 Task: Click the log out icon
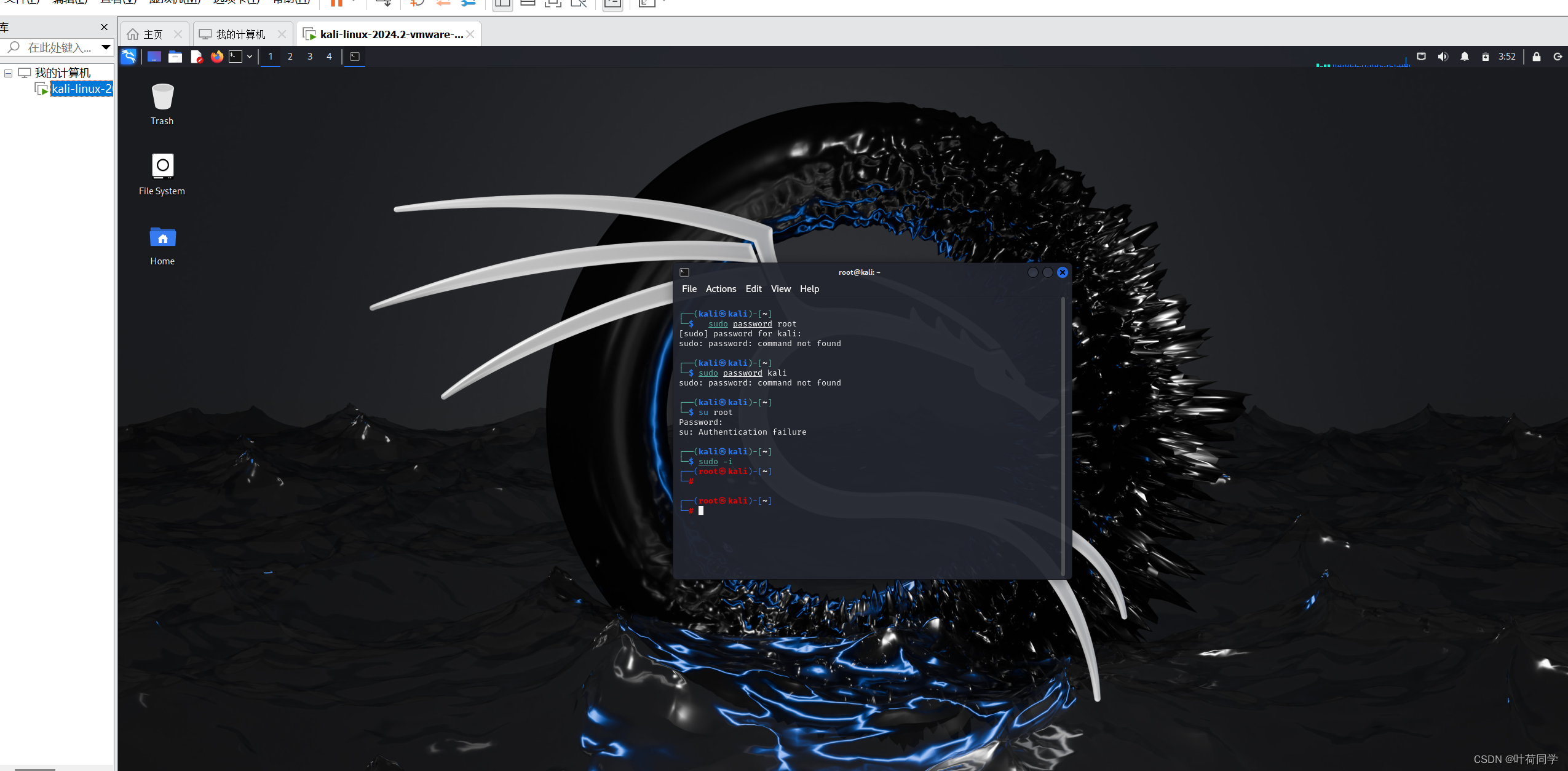[1558, 57]
